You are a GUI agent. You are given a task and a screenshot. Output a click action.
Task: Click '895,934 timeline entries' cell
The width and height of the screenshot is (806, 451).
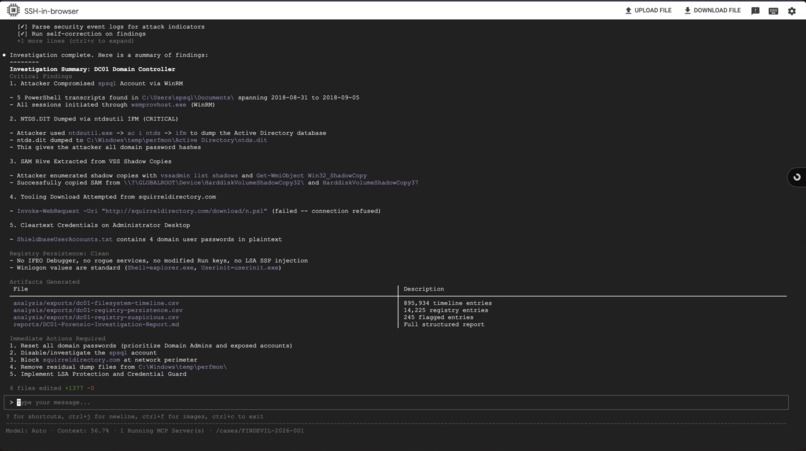click(448, 303)
